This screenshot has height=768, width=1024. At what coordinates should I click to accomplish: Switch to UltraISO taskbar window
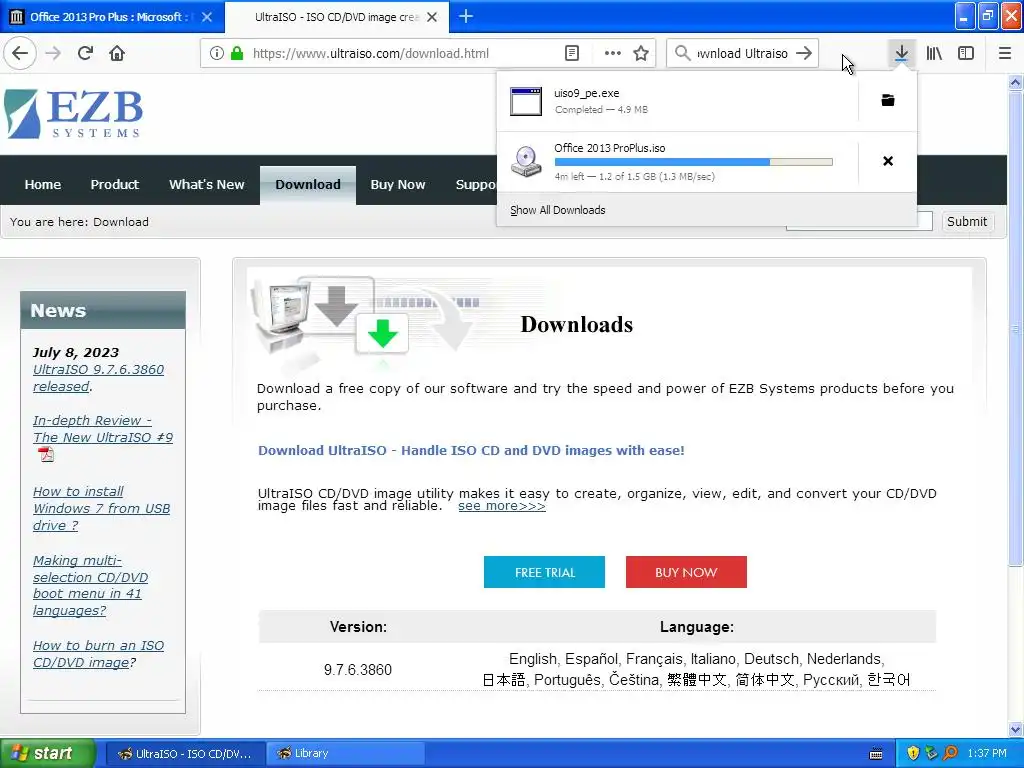(x=185, y=754)
